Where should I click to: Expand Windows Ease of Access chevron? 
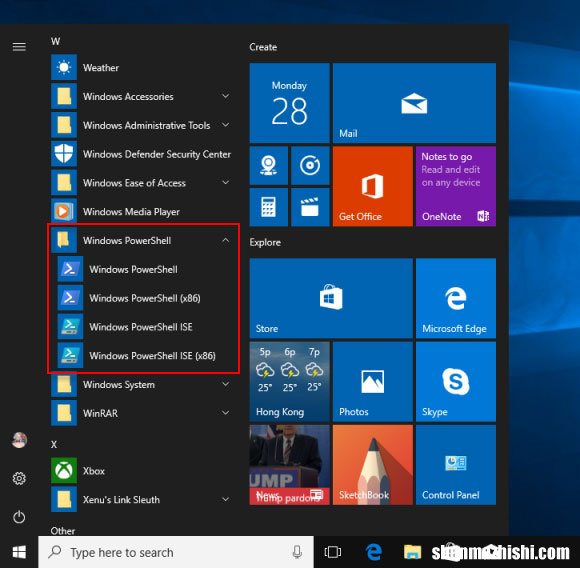(x=225, y=183)
